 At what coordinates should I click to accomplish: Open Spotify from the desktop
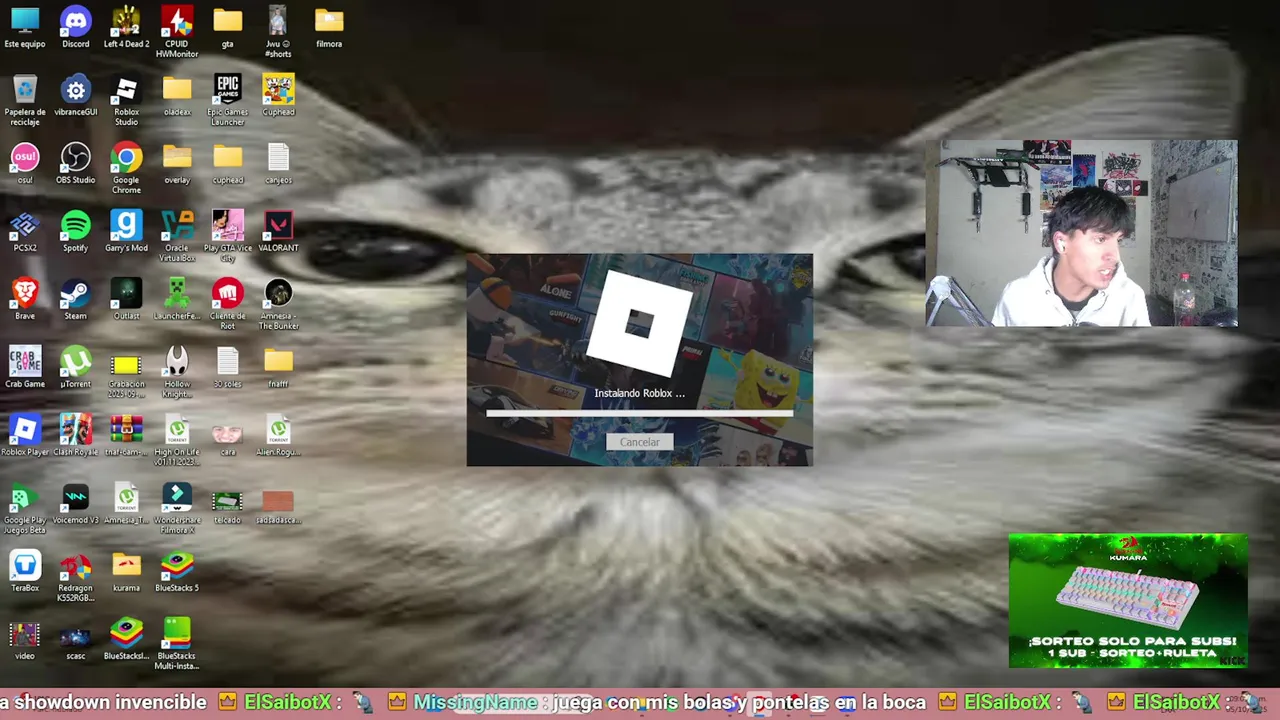(76, 232)
